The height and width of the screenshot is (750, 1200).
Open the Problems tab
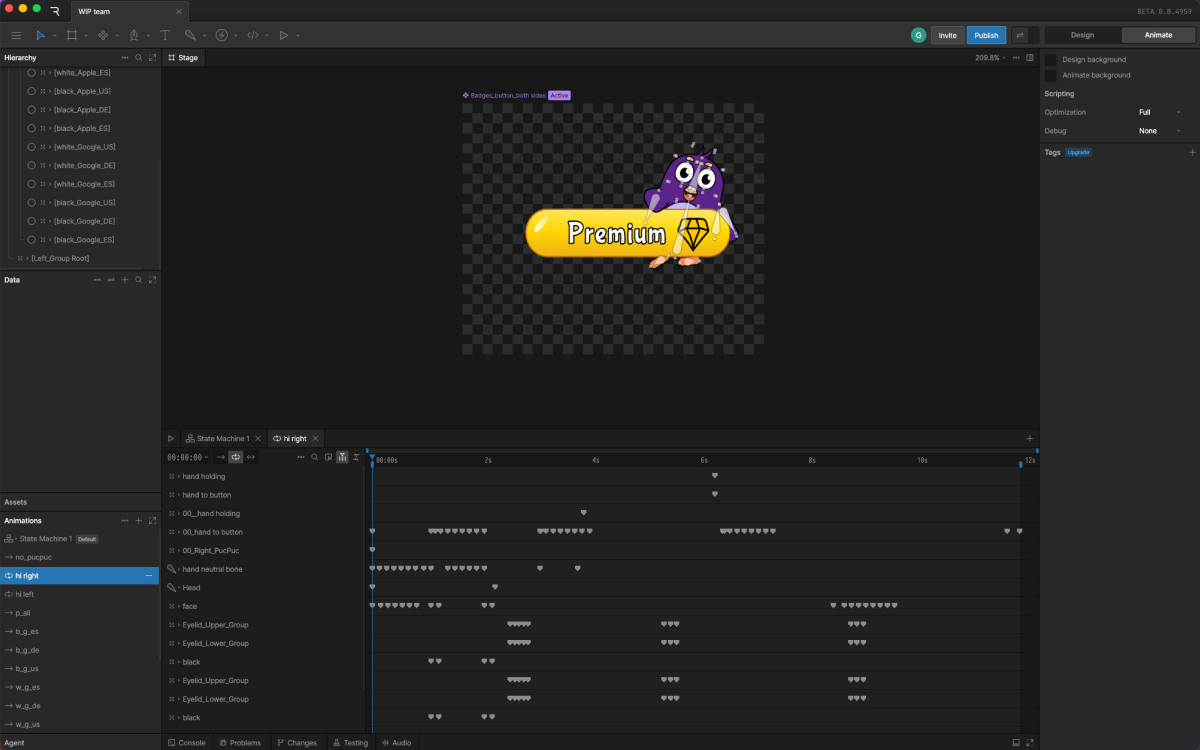point(240,743)
